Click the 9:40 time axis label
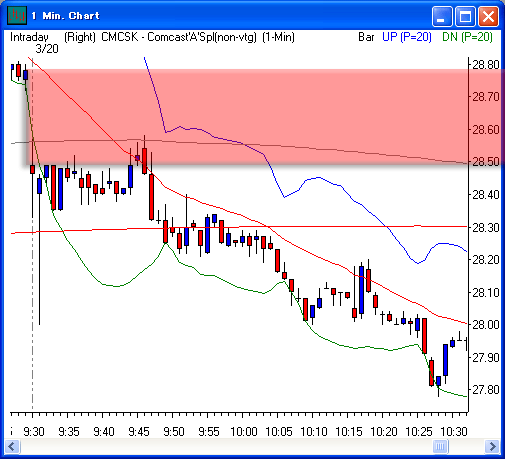The image size is (505, 459). click(104, 432)
